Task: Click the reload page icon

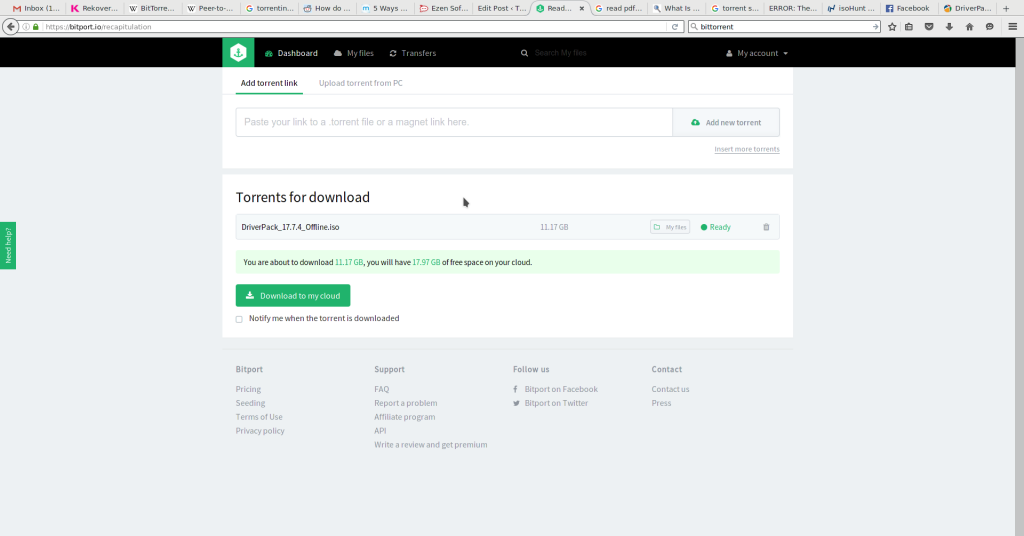Action: coord(675,27)
